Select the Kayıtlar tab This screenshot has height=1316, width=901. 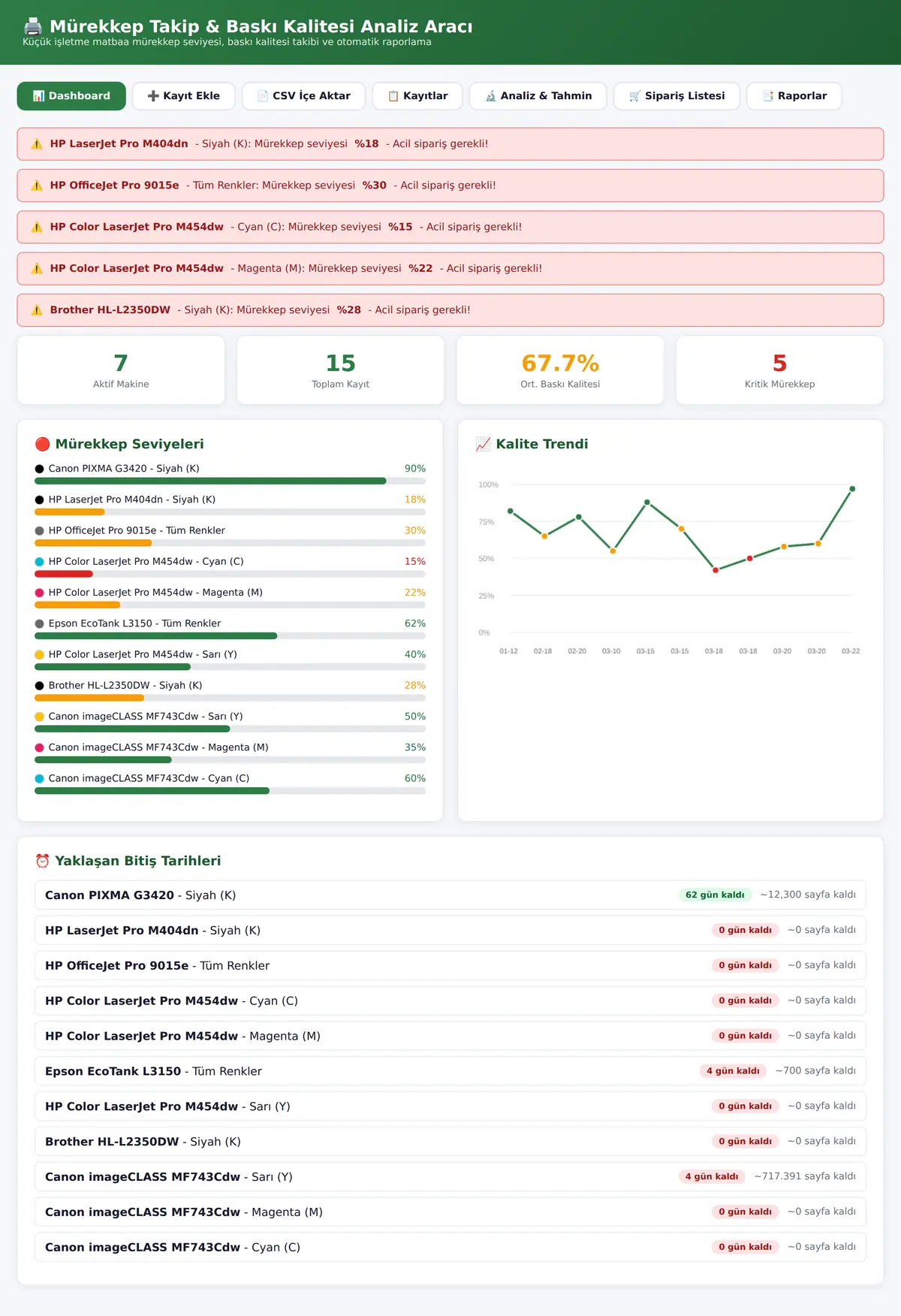point(417,96)
